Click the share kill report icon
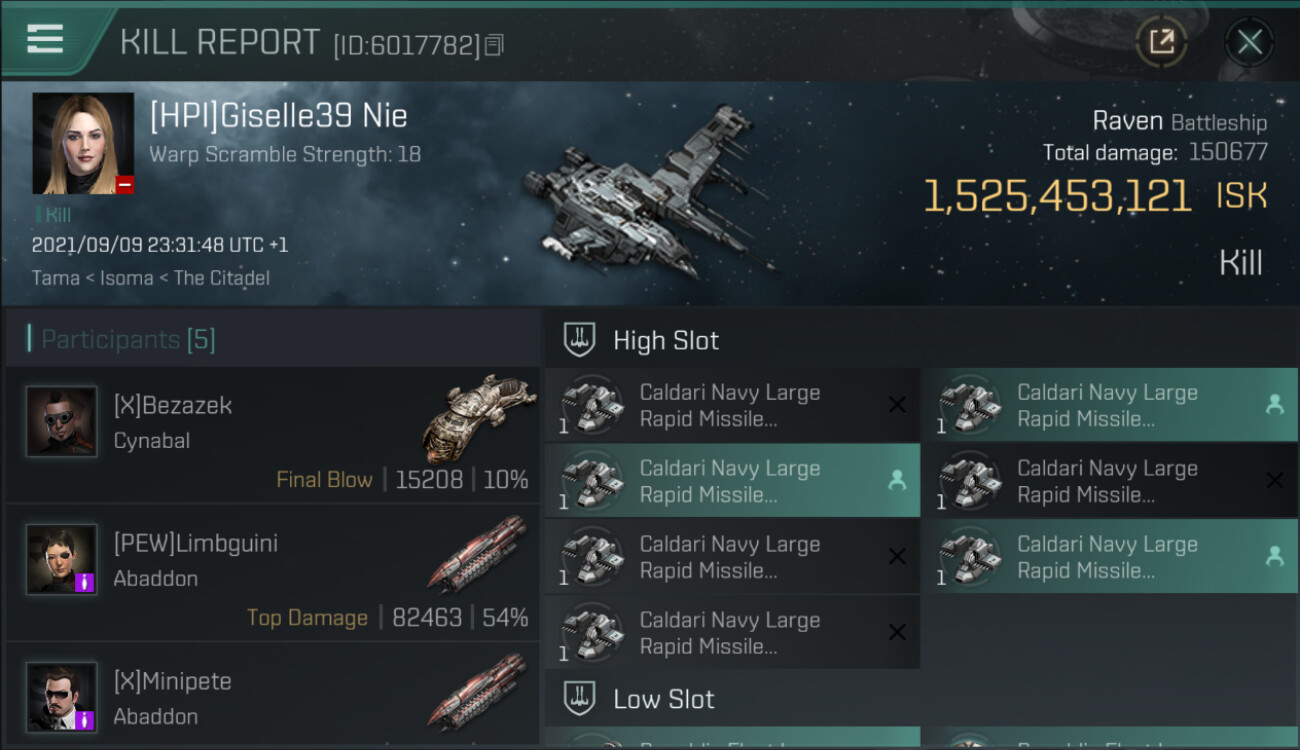 click(1161, 42)
